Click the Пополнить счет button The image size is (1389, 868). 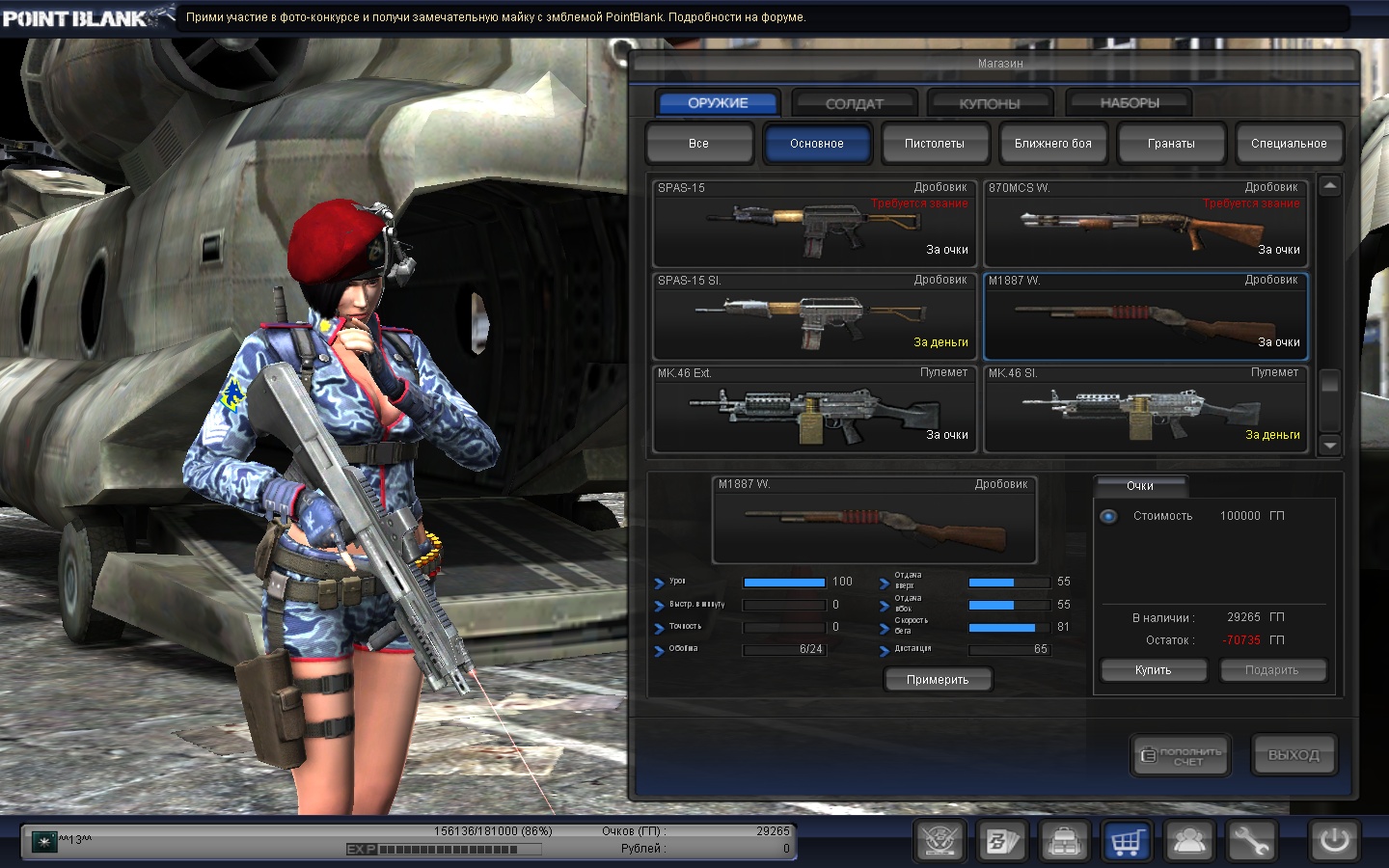(1181, 756)
